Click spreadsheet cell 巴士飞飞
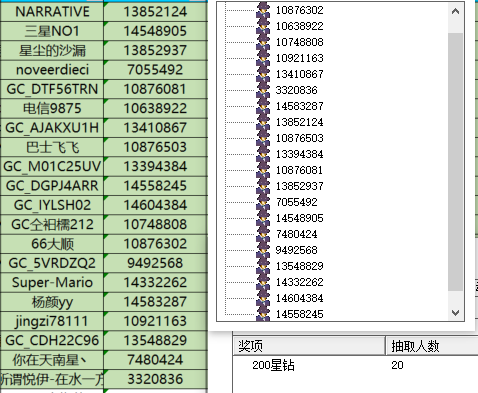 click(x=52, y=147)
